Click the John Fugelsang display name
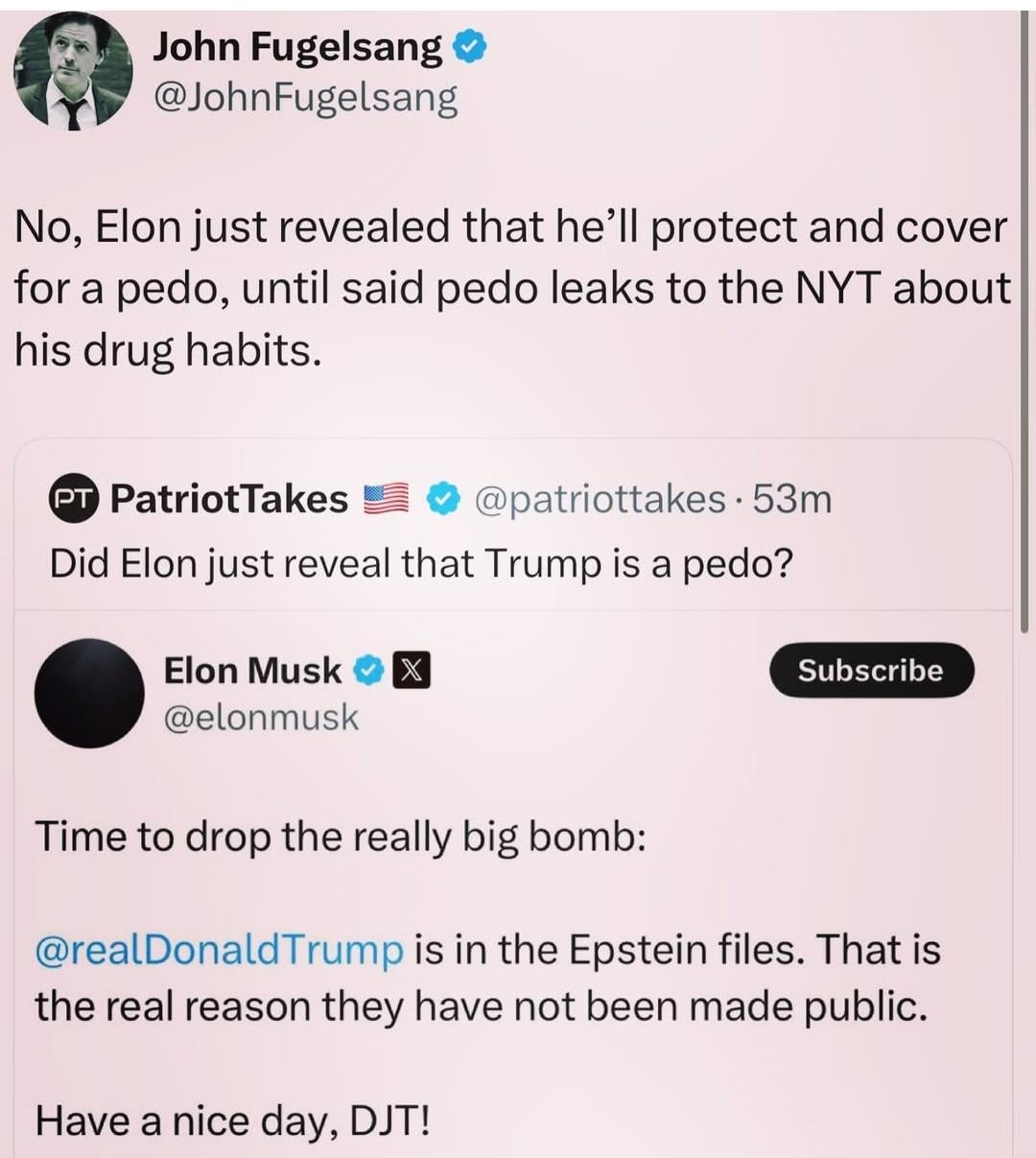The width and height of the screenshot is (1036, 1158). [x=297, y=47]
